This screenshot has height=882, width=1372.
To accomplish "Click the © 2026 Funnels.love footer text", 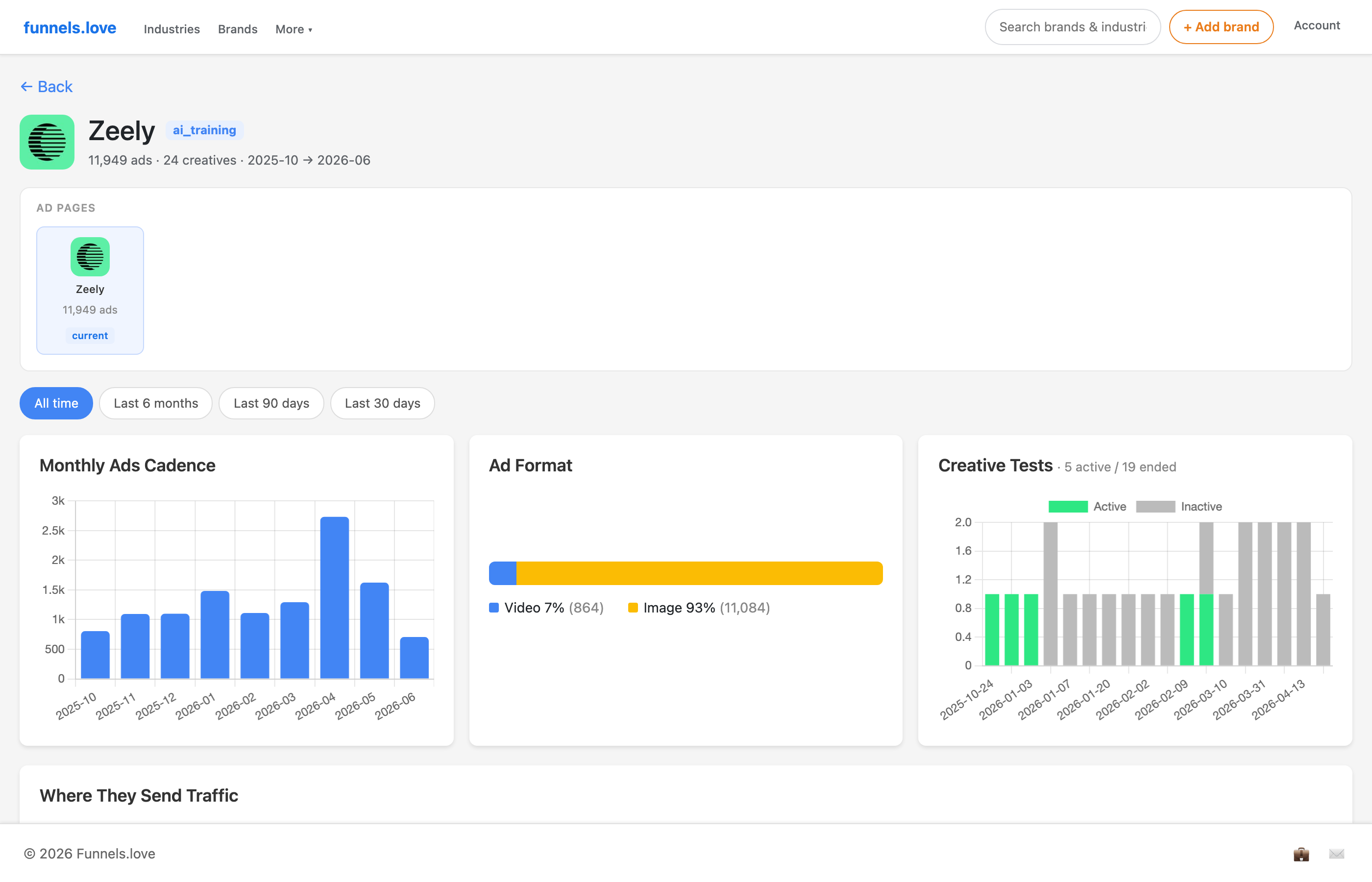I will 89,854.
